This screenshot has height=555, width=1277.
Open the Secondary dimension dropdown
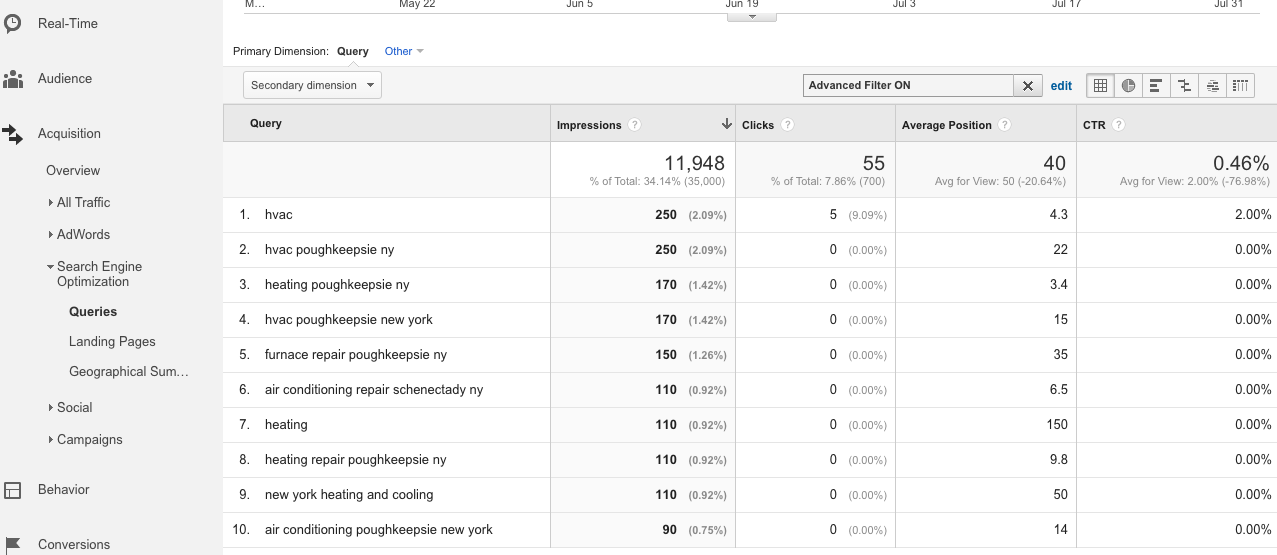[x=312, y=86]
